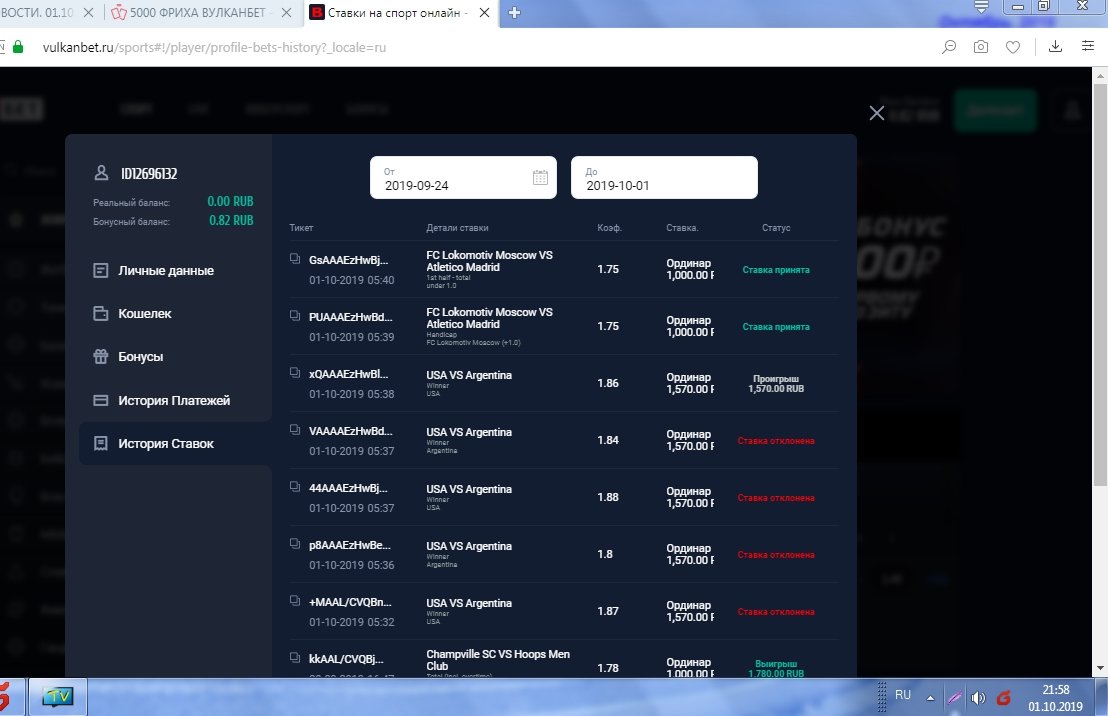Copy ticket ID xQAAAEzHwBl icon

(295, 372)
